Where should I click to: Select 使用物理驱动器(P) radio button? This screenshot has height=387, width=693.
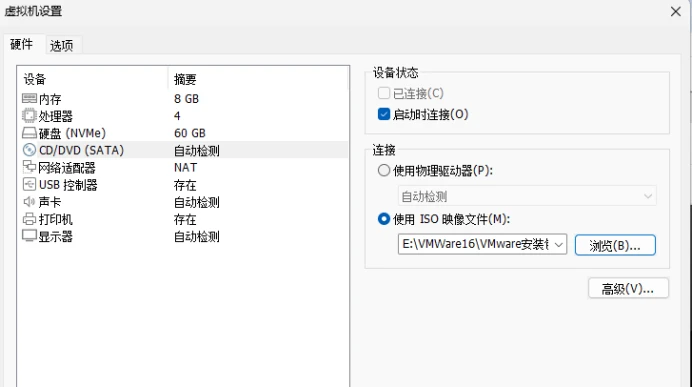tap(384, 171)
